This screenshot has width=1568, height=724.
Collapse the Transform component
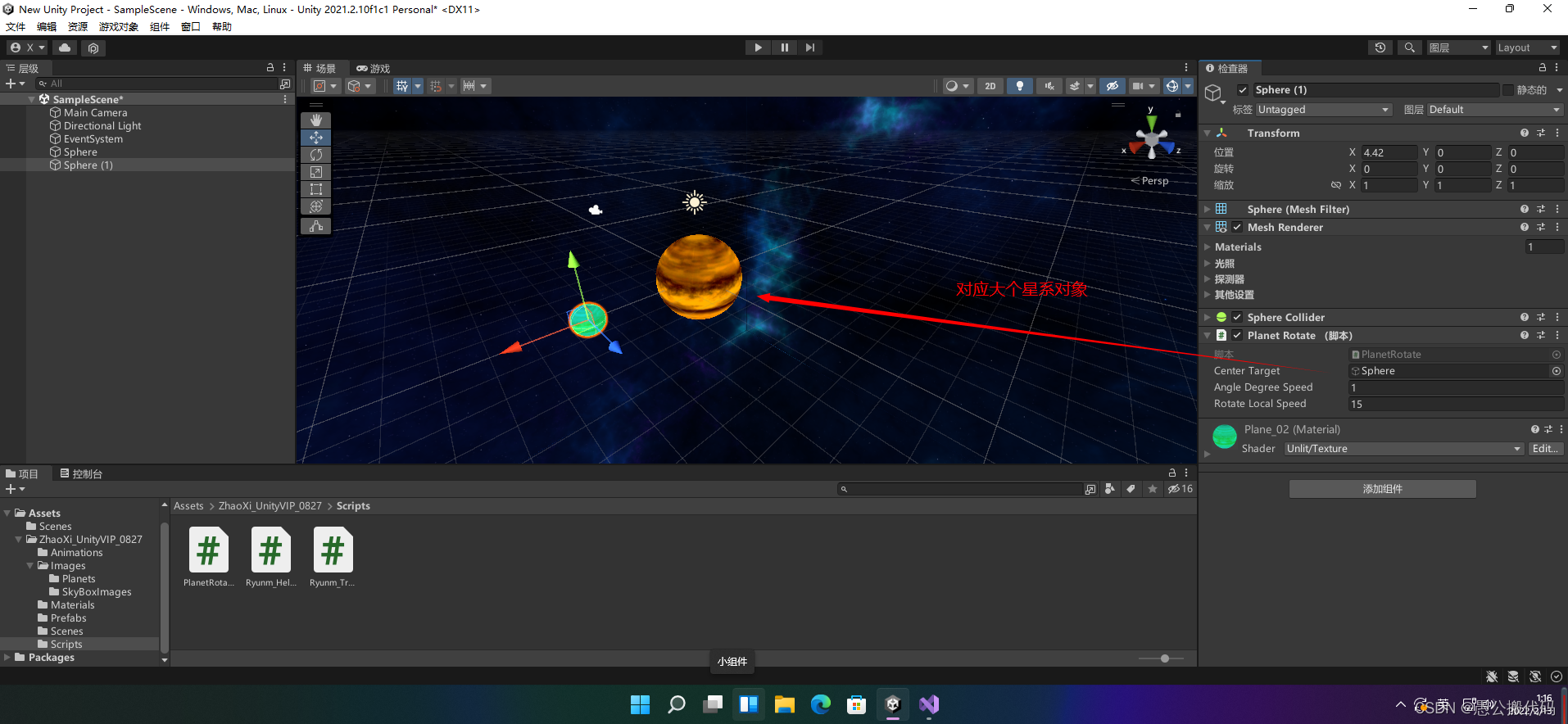coord(1208,133)
